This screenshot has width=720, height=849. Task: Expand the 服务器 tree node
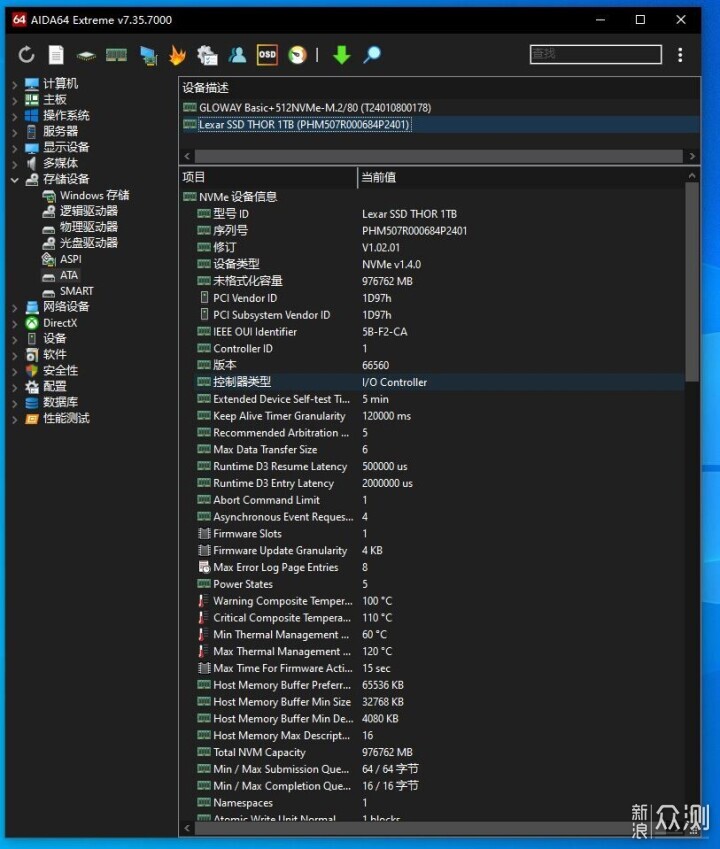coord(15,132)
